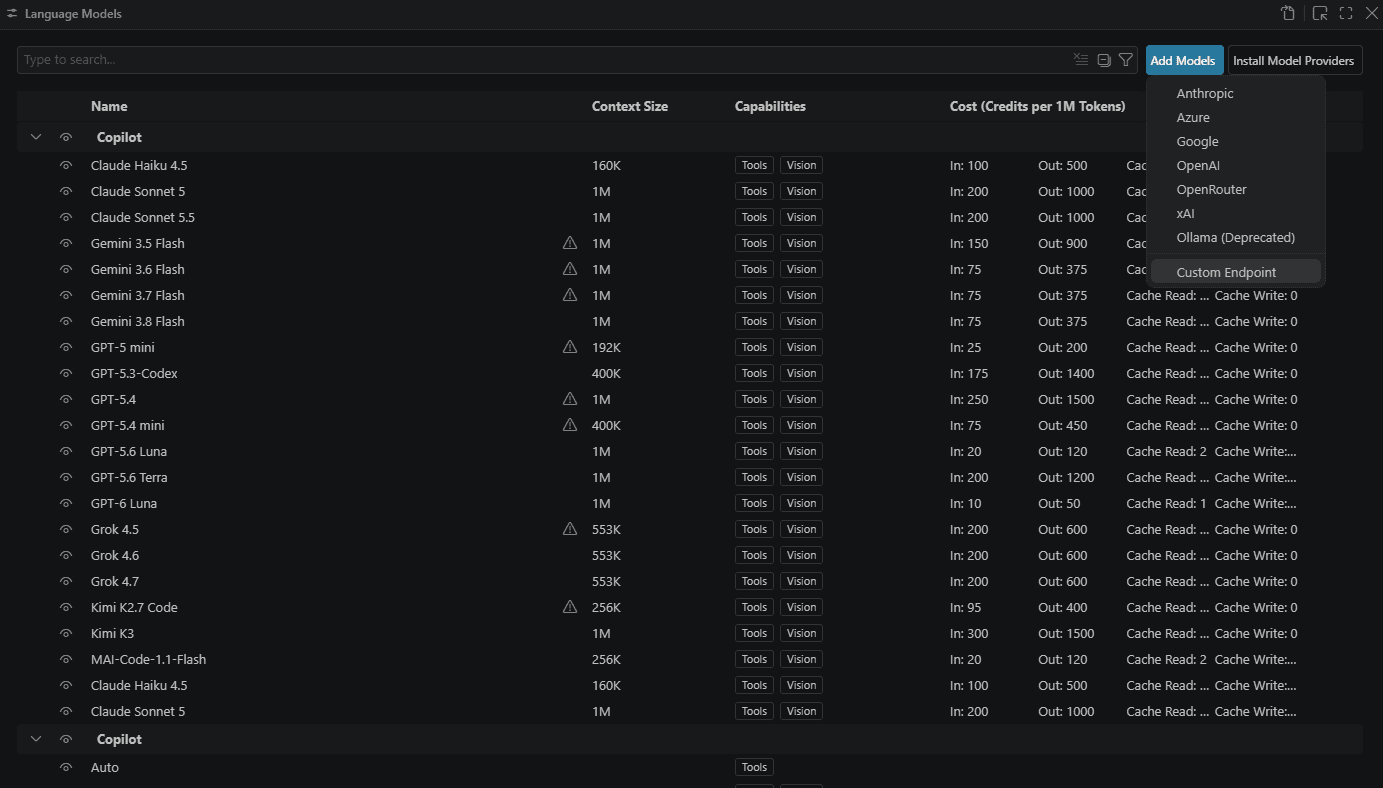Click warning icon on GPT-5.4 row
The width and height of the screenshot is (1383, 788).
(570, 399)
